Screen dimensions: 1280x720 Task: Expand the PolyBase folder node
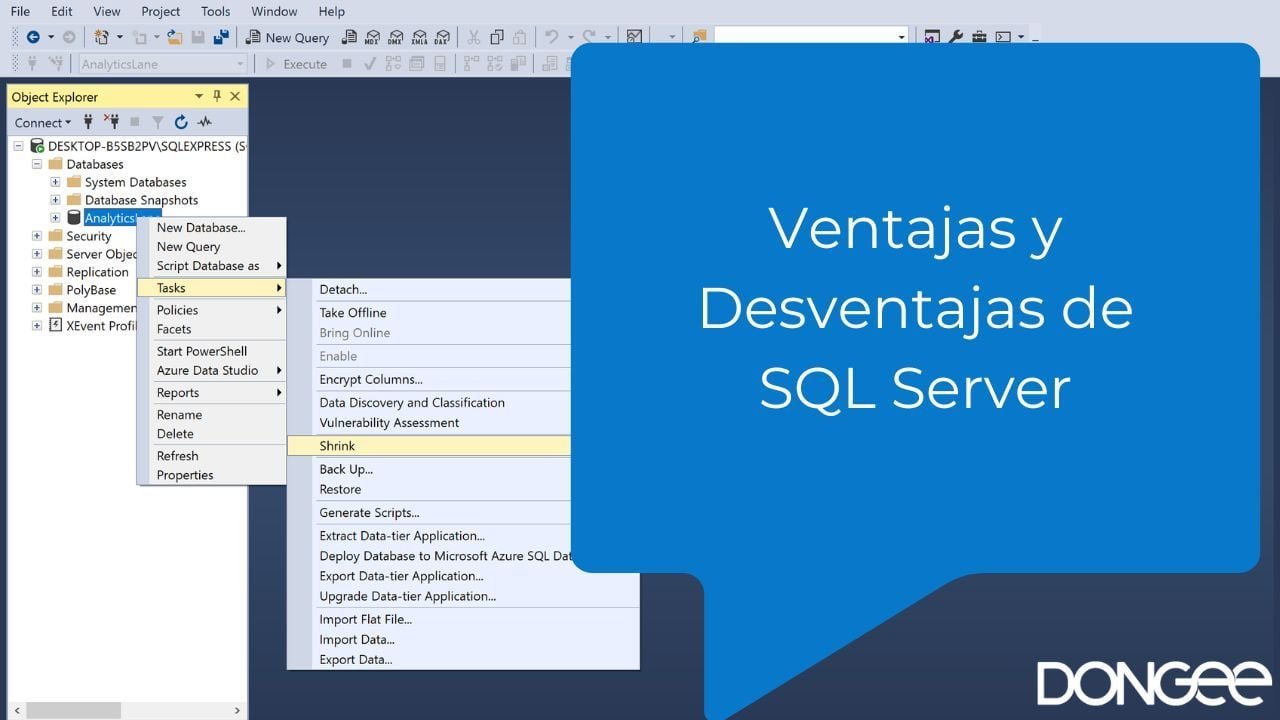(x=37, y=290)
